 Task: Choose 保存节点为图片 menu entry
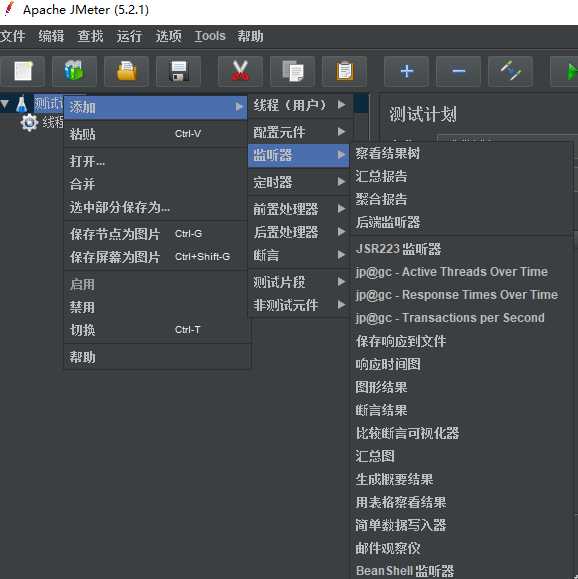point(155,234)
